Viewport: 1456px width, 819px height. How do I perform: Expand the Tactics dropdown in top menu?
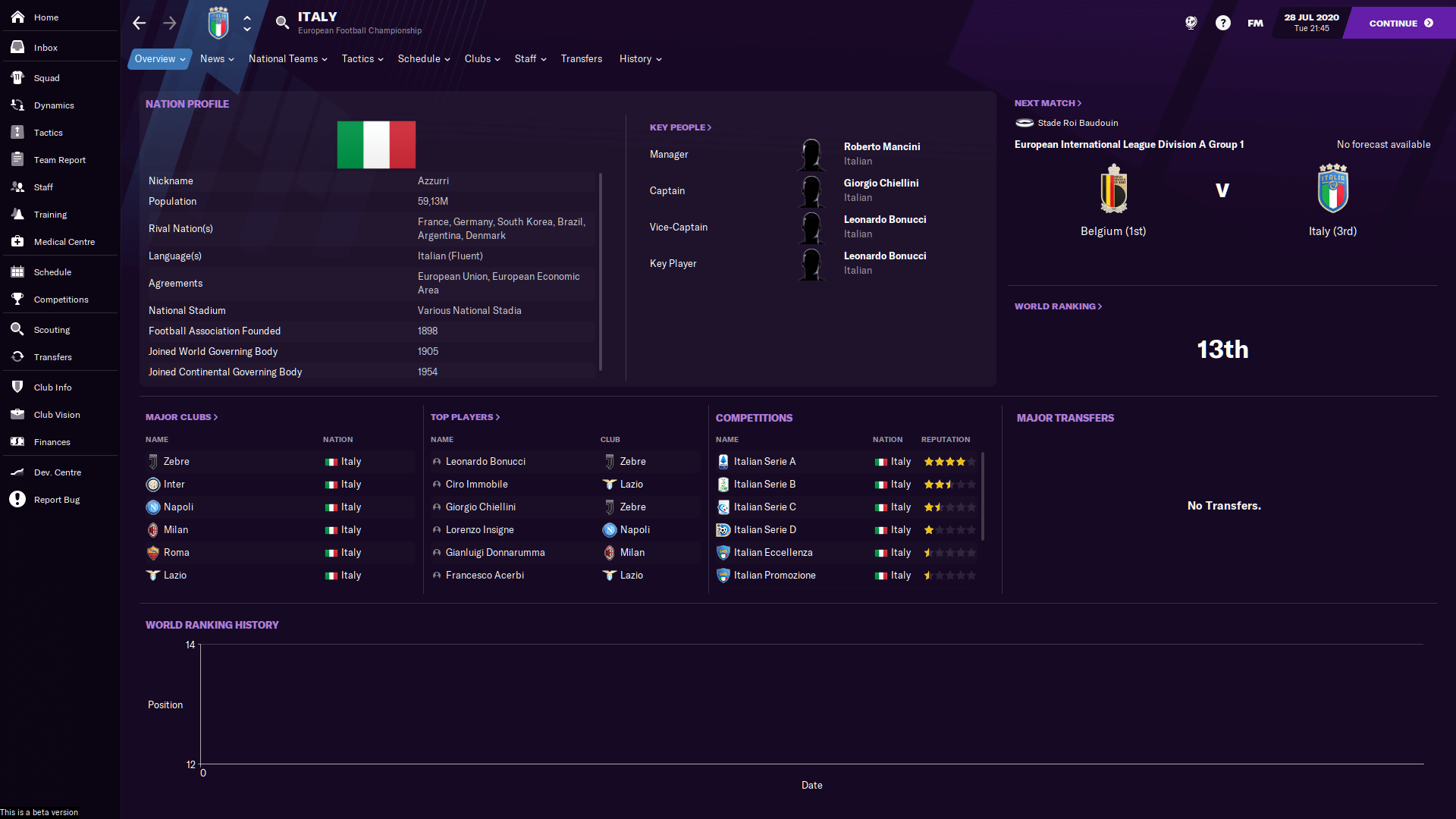pos(362,58)
